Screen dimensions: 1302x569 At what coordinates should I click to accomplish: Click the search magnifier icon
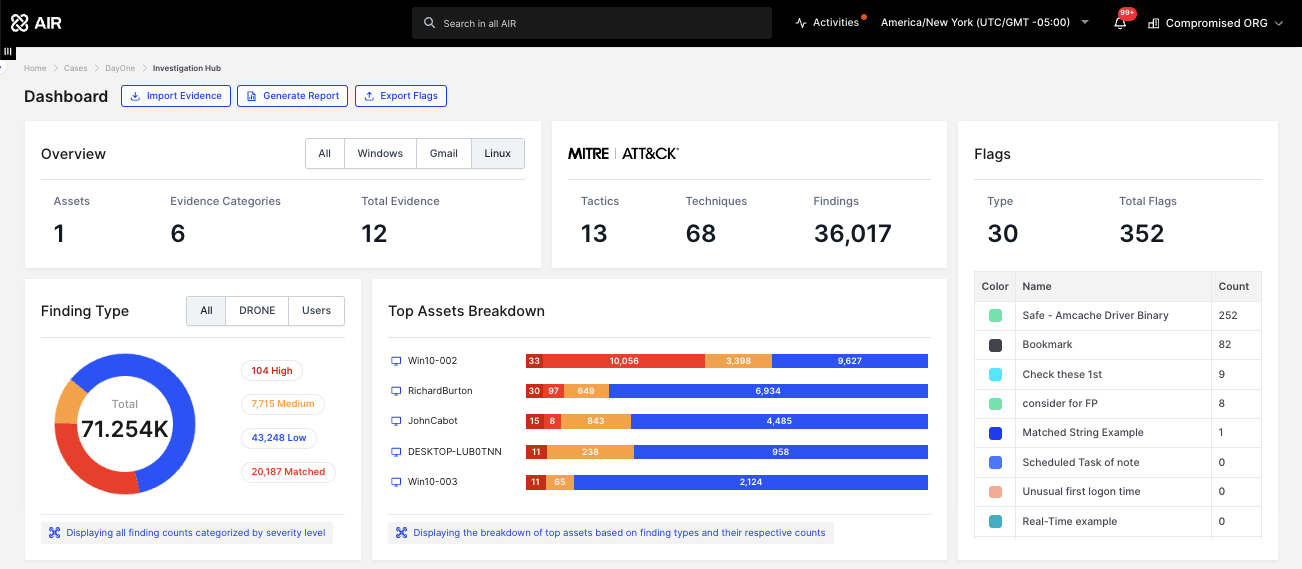(x=429, y=23)
